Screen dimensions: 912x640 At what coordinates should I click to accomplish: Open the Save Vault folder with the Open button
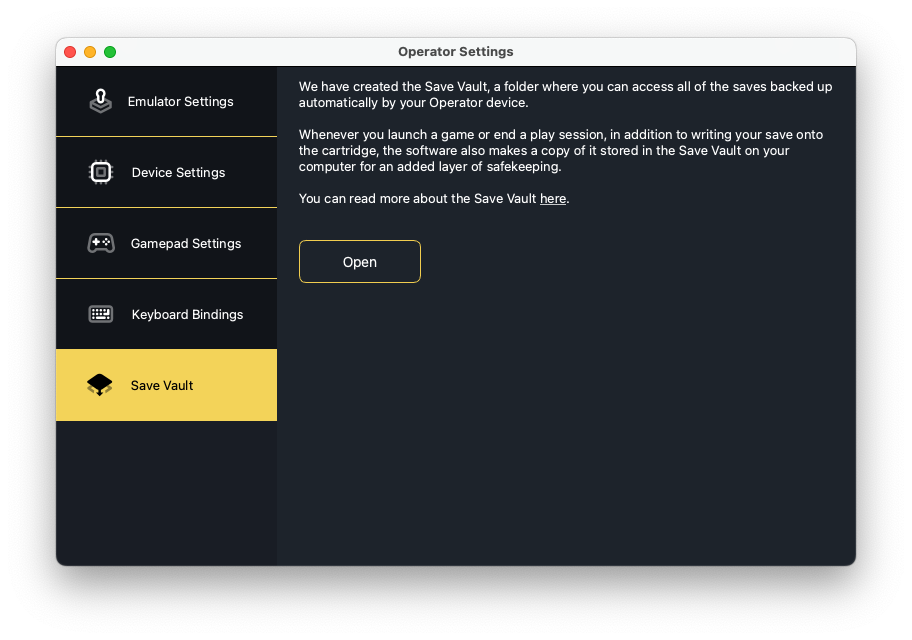359,262
